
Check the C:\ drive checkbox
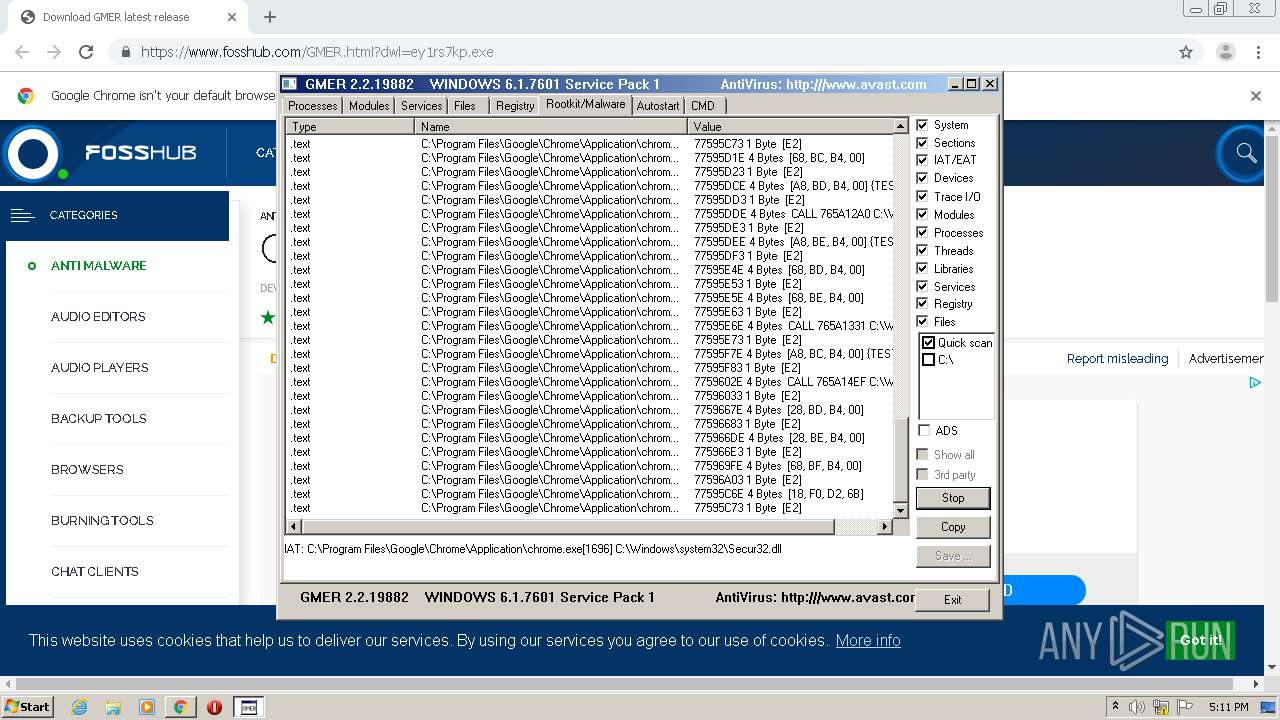pyautogui.click(x=928, y=360)
